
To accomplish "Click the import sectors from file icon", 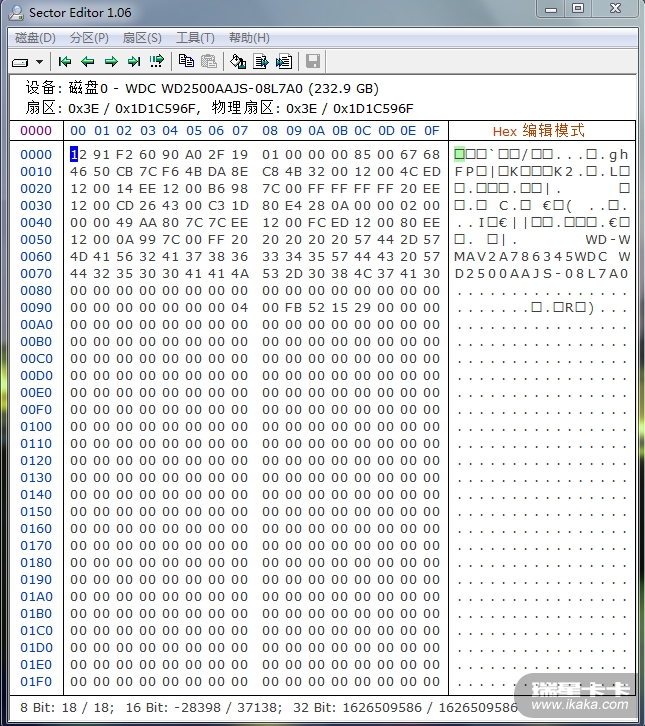I will (284, 62).
